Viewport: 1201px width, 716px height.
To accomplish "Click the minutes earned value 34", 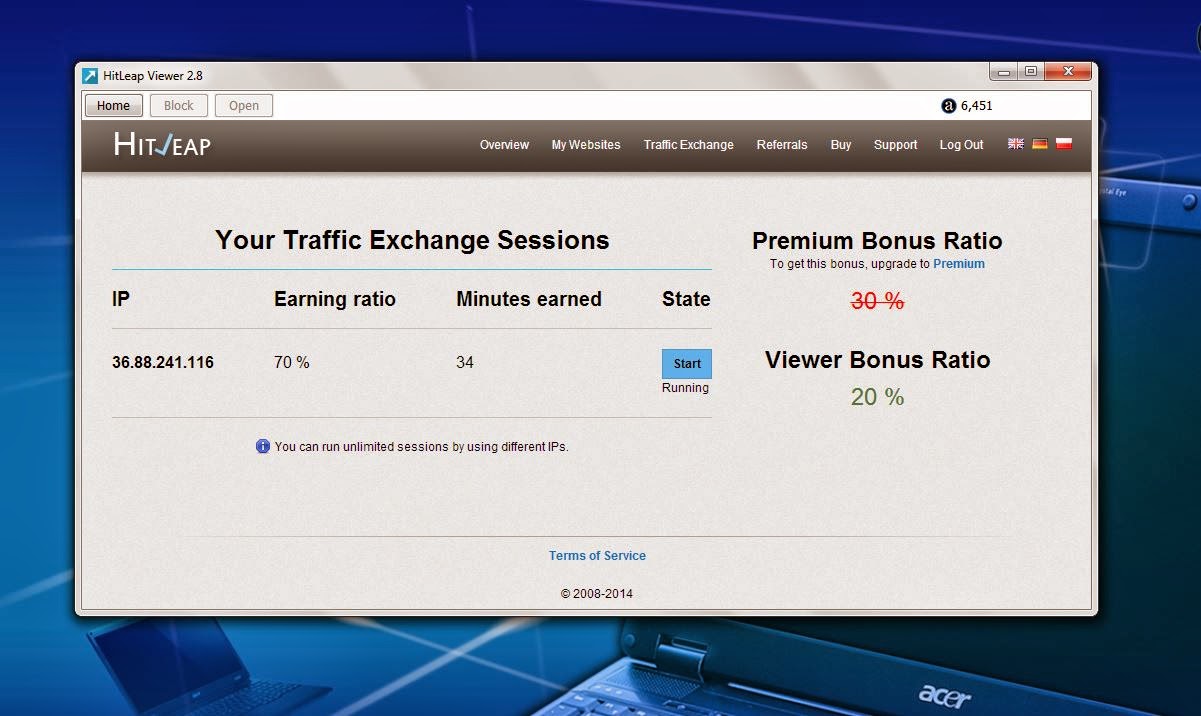I will pos(465,362).
